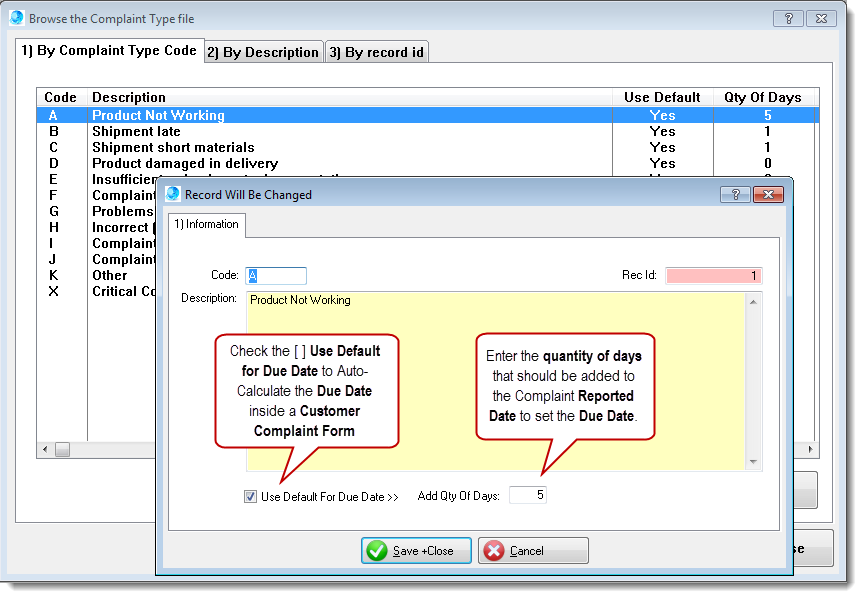Switch to the By record id tab
862x598 pixels.
click(x=377, y=52)
